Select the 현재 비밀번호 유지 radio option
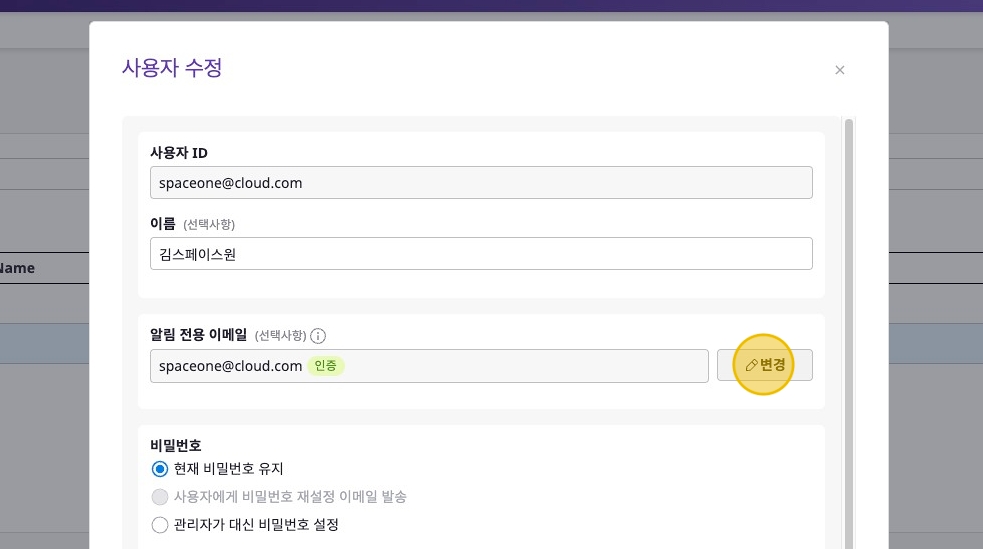 point(160,469)
